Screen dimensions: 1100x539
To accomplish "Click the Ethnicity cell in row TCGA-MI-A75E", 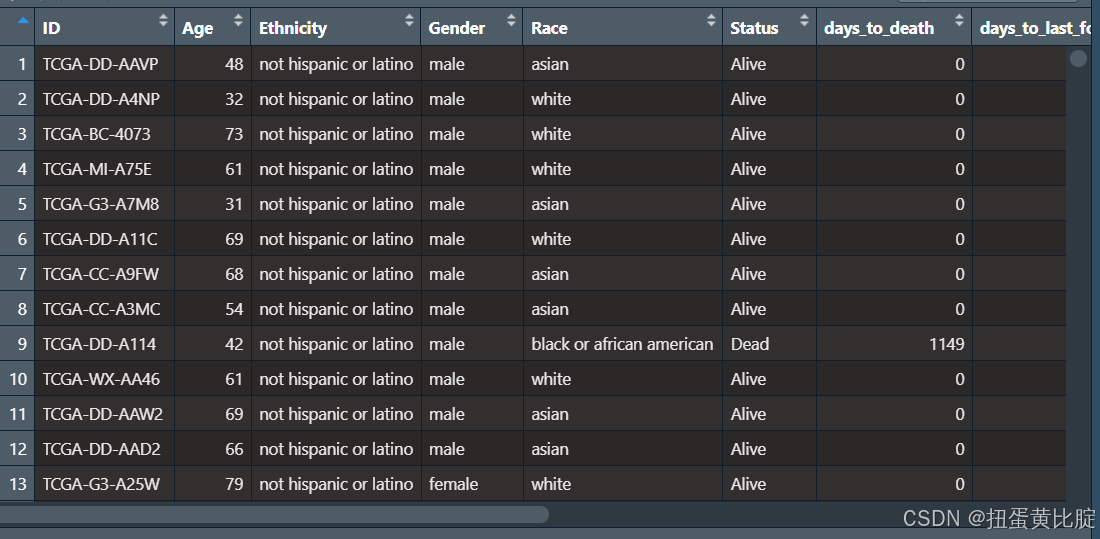I will click(x=336, y=169).
